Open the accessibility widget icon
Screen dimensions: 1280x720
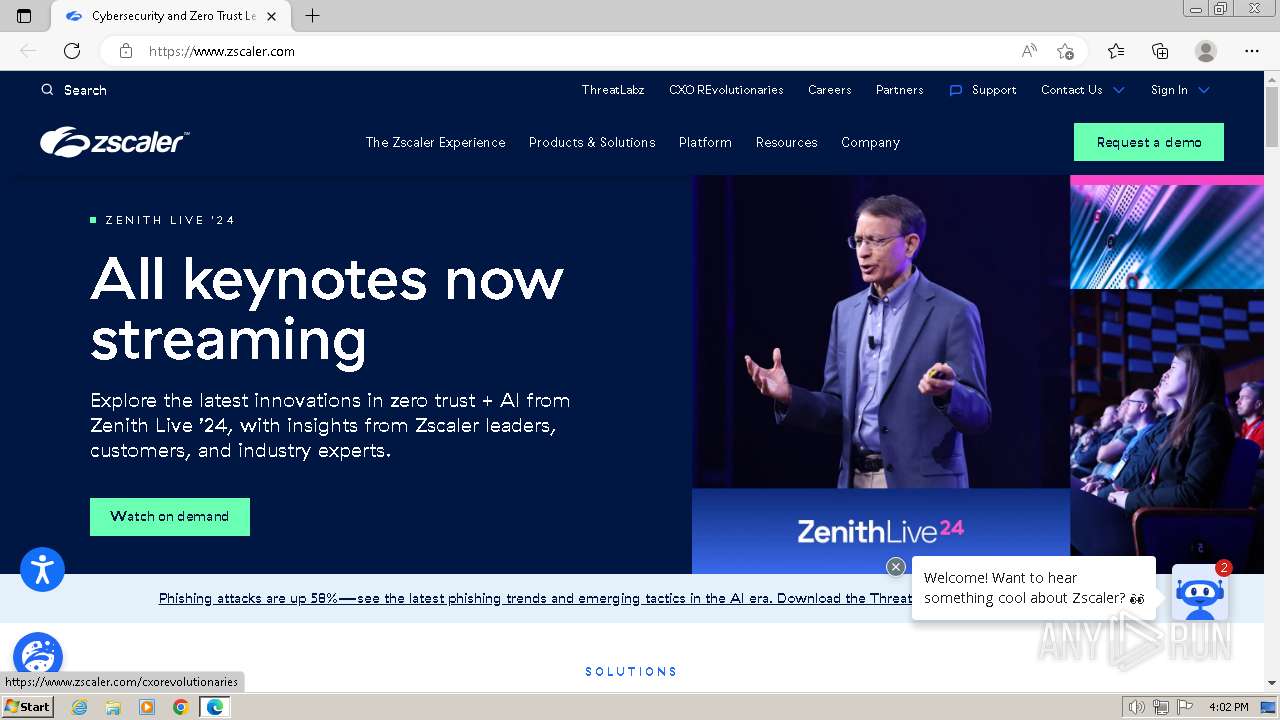point(42,570)
